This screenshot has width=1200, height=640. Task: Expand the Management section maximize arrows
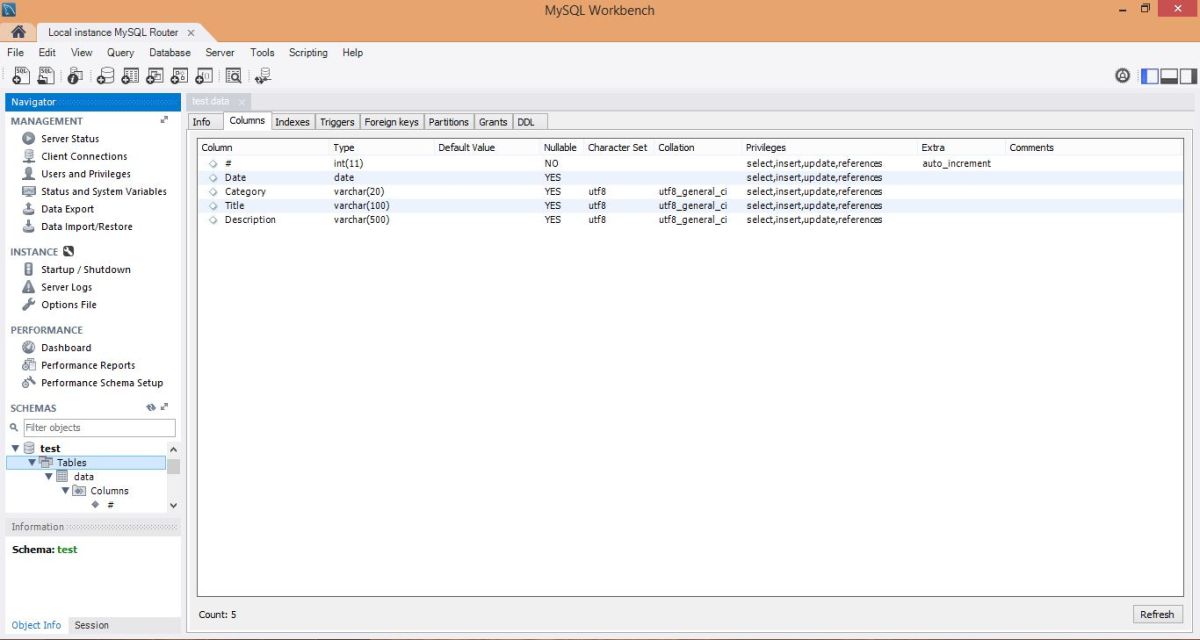pos(164,120)
